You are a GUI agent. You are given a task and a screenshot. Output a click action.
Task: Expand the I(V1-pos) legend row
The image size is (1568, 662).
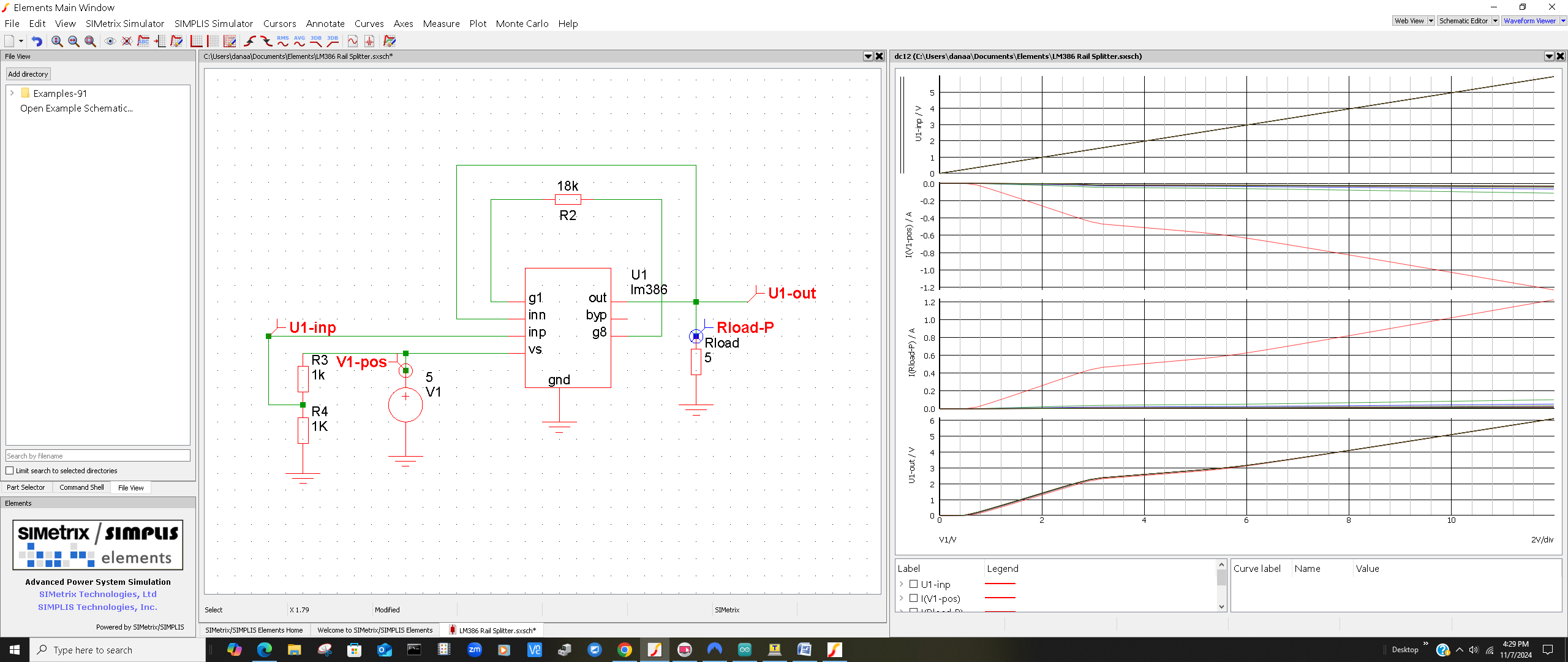902,598
